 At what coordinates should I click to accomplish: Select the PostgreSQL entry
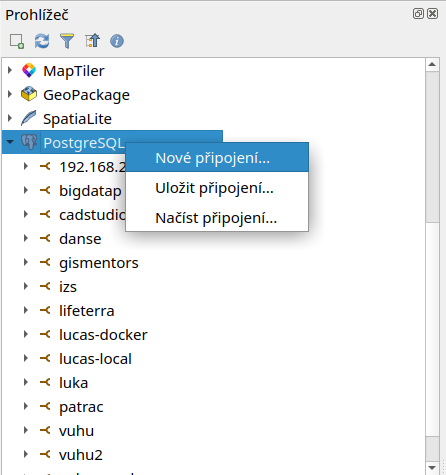click(x=83, y=143)
